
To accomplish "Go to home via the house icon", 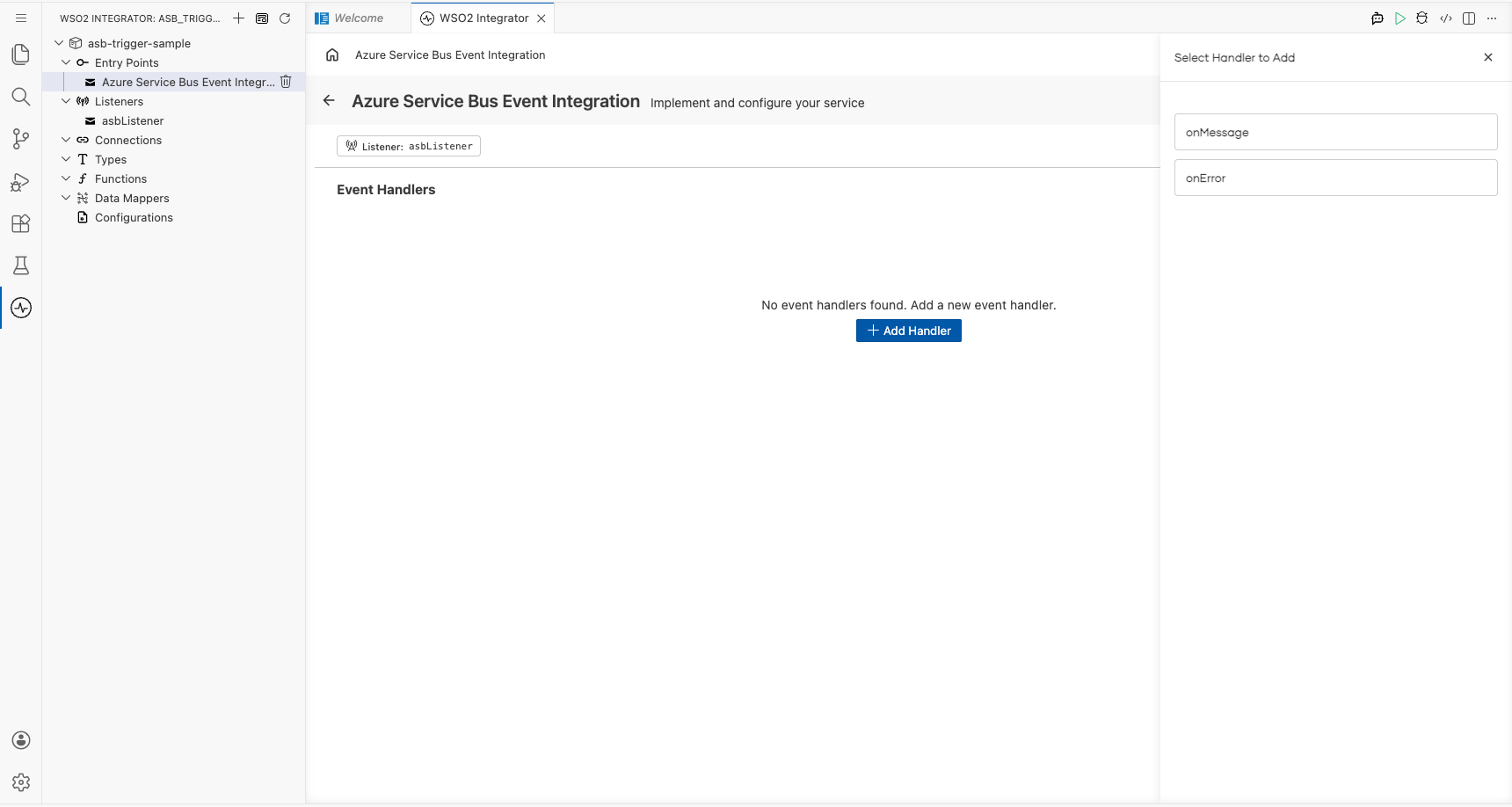I will (x=332, y=55).
